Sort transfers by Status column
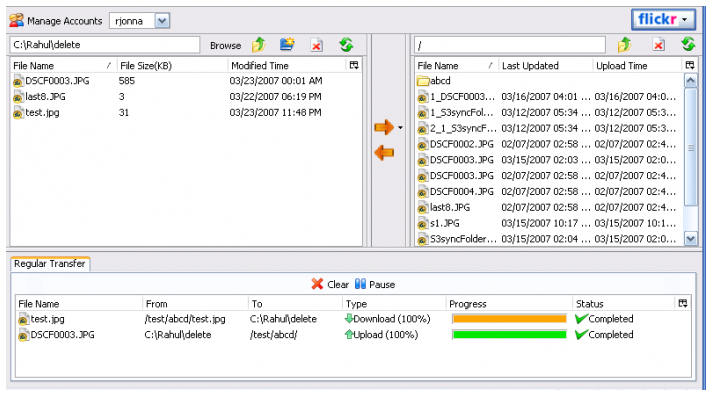The width and height of the screenshot is (710, 396). tap(624, 304)
